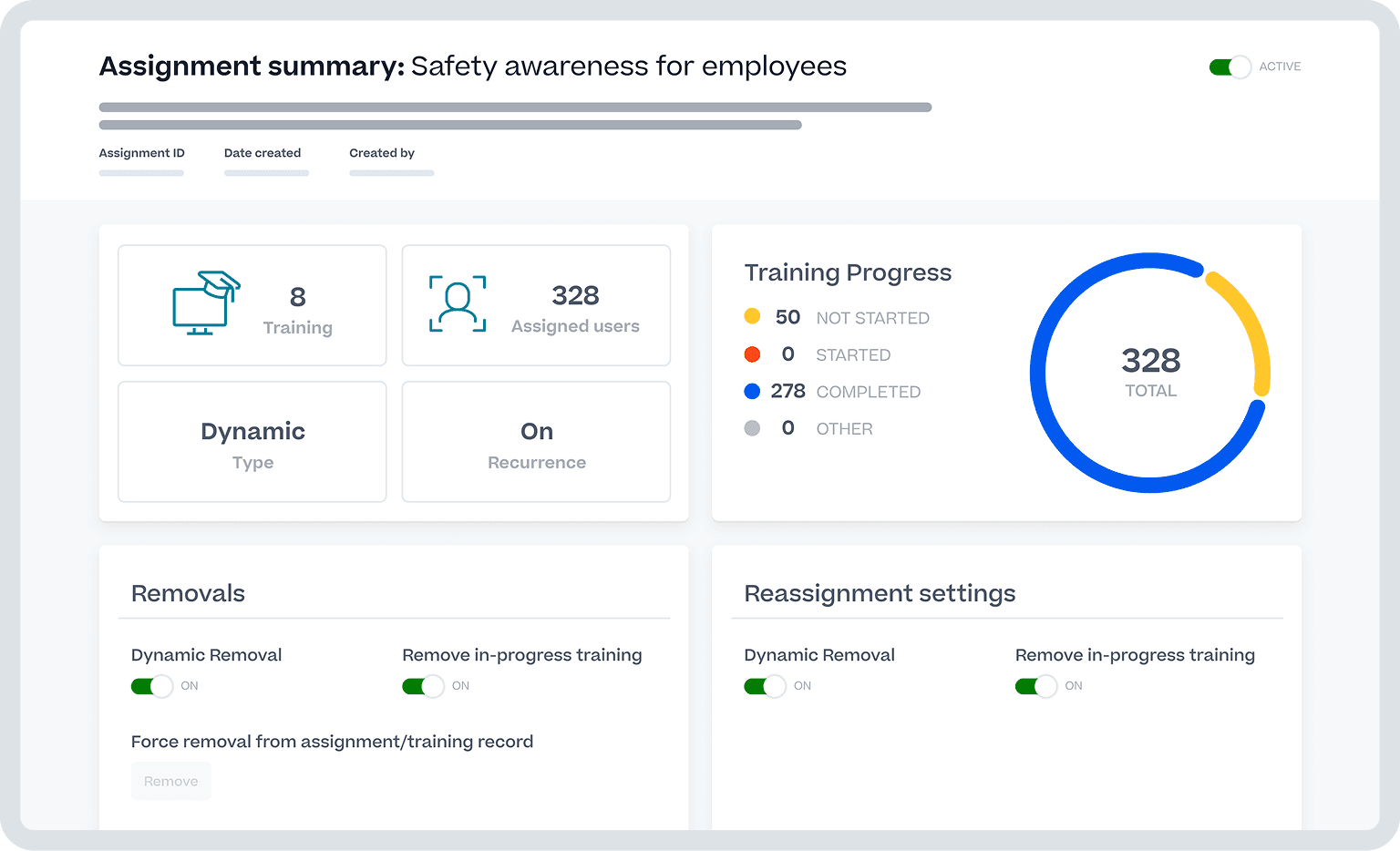The width and height of the screenshot is (1400, 851).
Task: Click the yellow NOT STARTED indicator dot
Action: pyautogui.click(x=752, y=316)
